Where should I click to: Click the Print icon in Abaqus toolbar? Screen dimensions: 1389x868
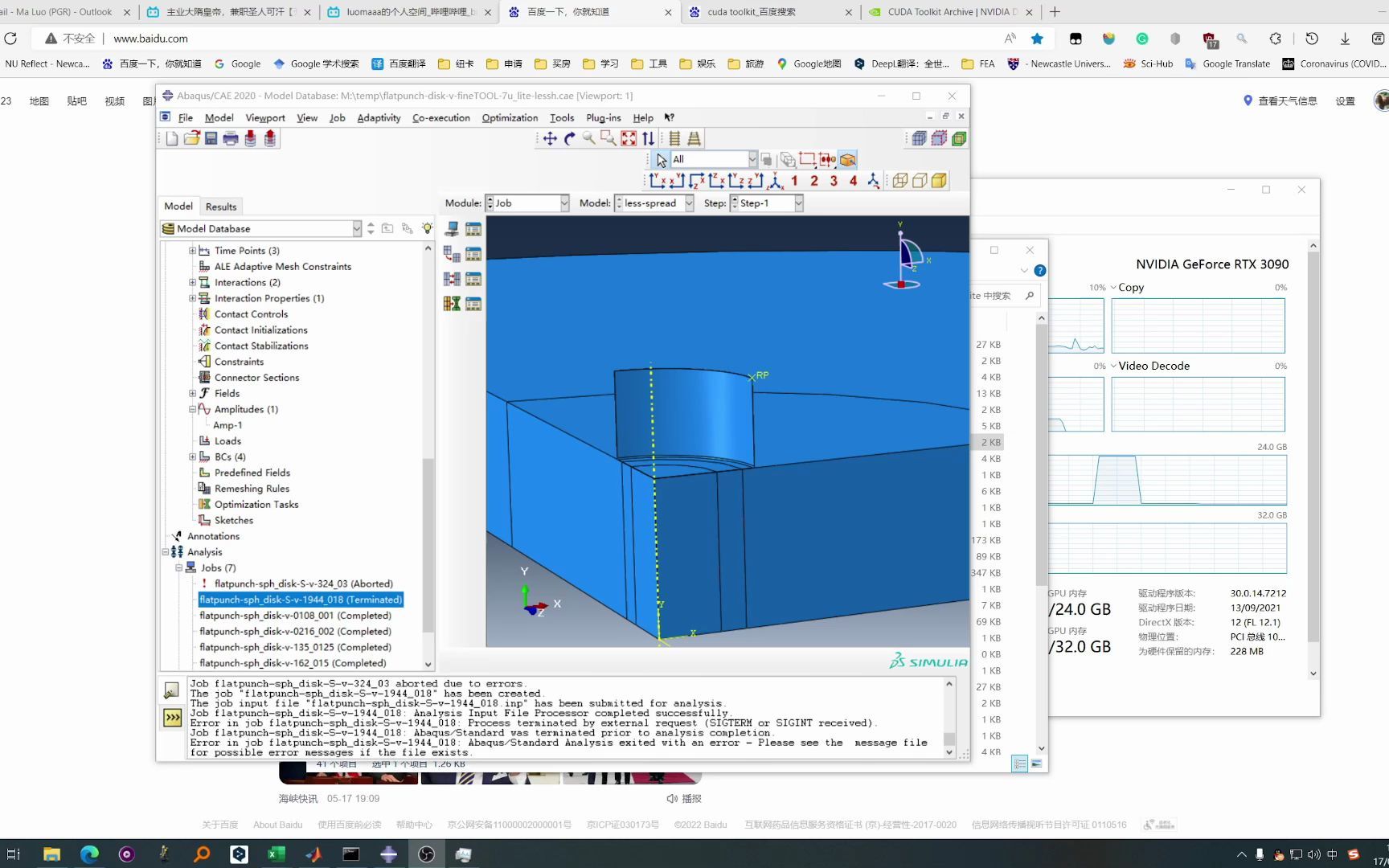point(231,138)
